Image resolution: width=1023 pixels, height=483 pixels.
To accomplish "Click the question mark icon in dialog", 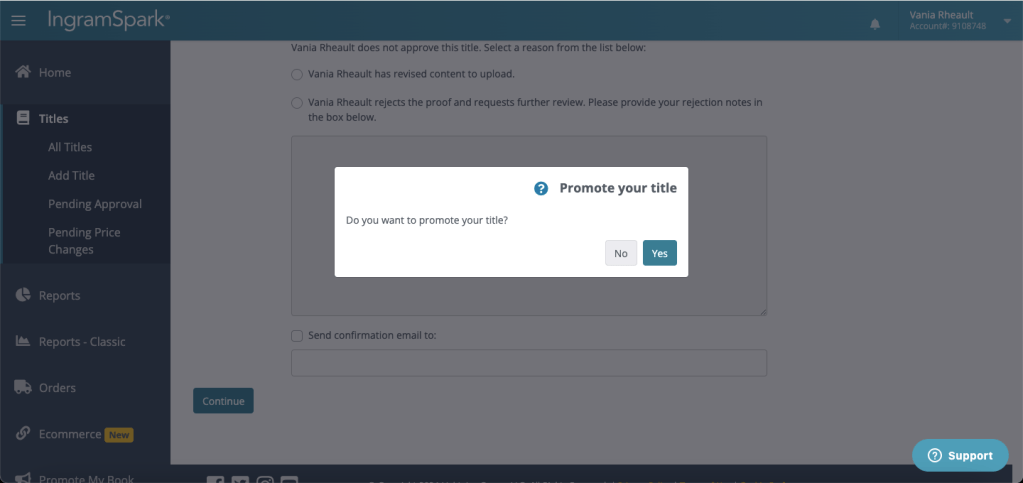I will tap(541, 188).
